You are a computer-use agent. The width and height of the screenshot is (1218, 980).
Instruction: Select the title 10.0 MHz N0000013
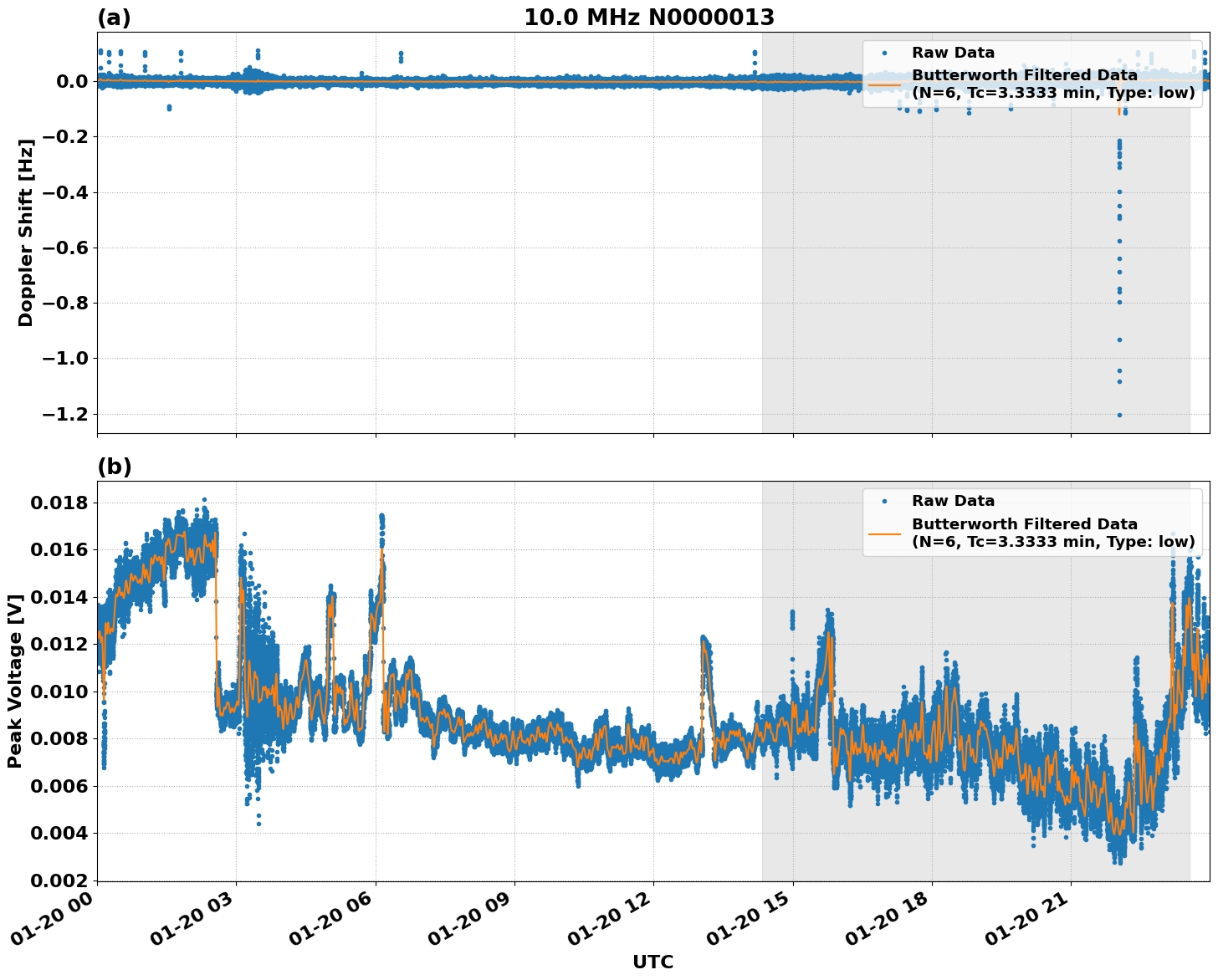pos(651,15)
